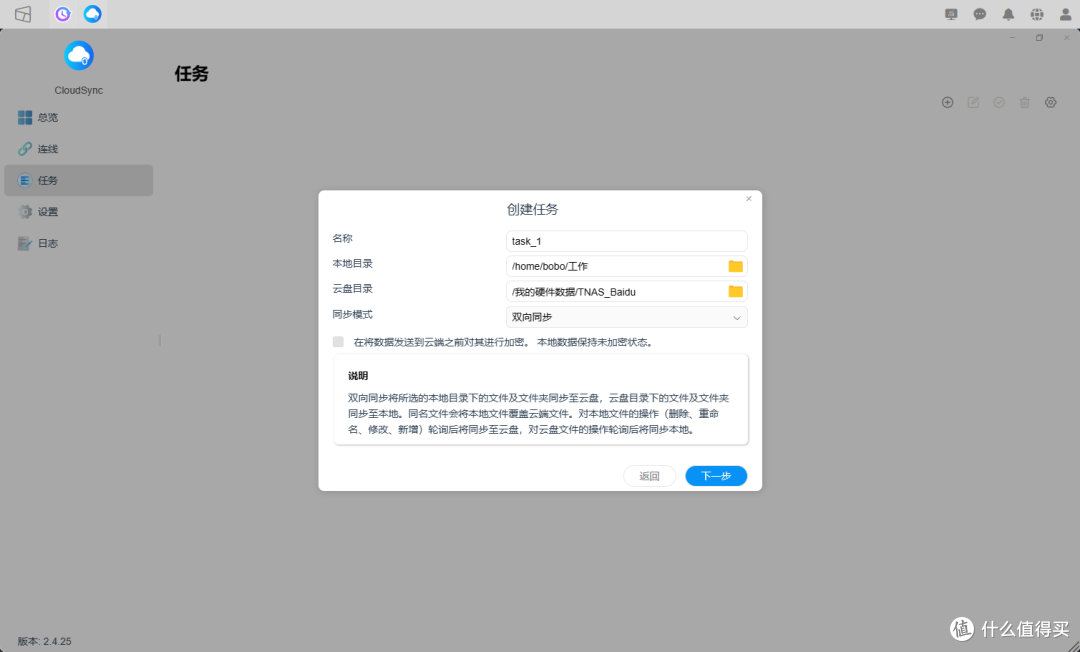Screen dimensions: 1080x652
Task: Click the checkmark circle toolbar icon
Action: 999,103
